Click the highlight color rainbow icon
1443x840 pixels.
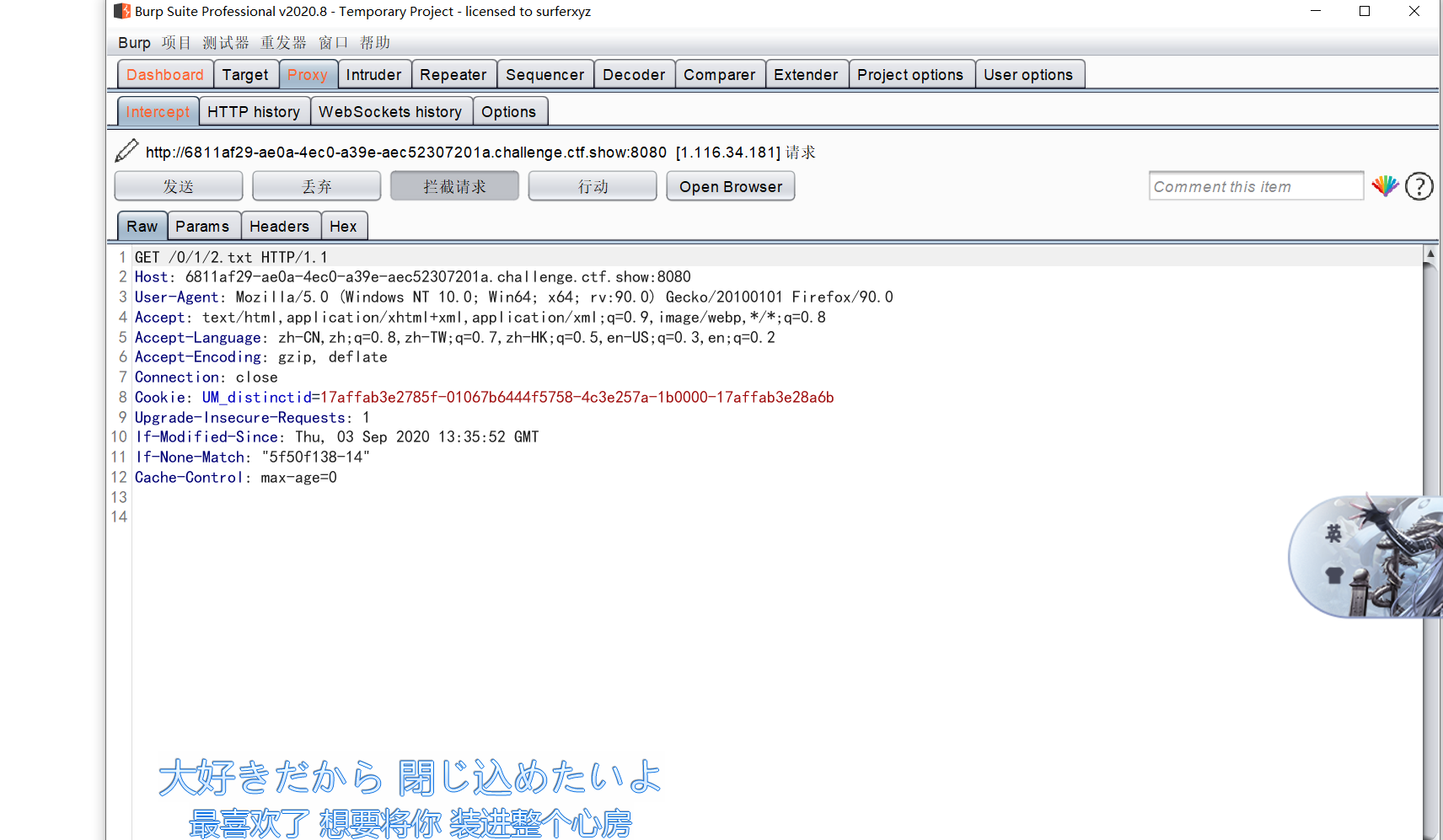(x=1385, y=185)
